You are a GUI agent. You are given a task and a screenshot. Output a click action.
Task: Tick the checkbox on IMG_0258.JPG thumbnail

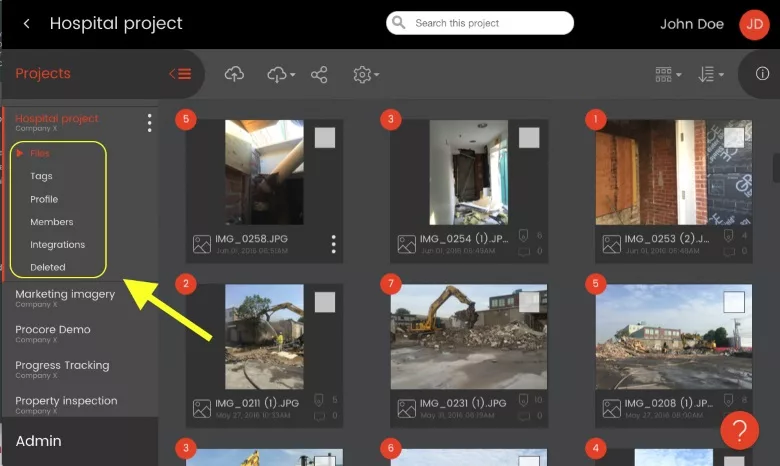point(325,138)
